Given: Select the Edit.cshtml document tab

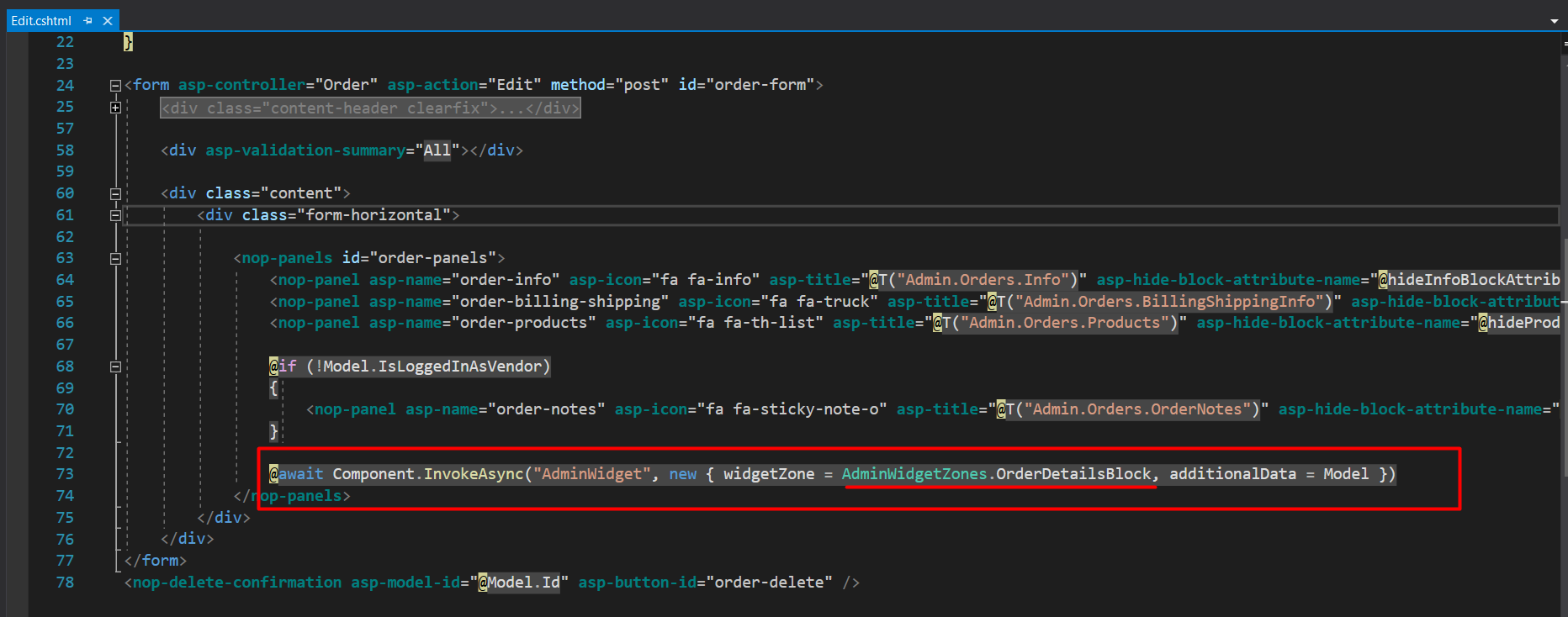Looking at the screenshot, I should pyautogui.click(x=41, y=21).
